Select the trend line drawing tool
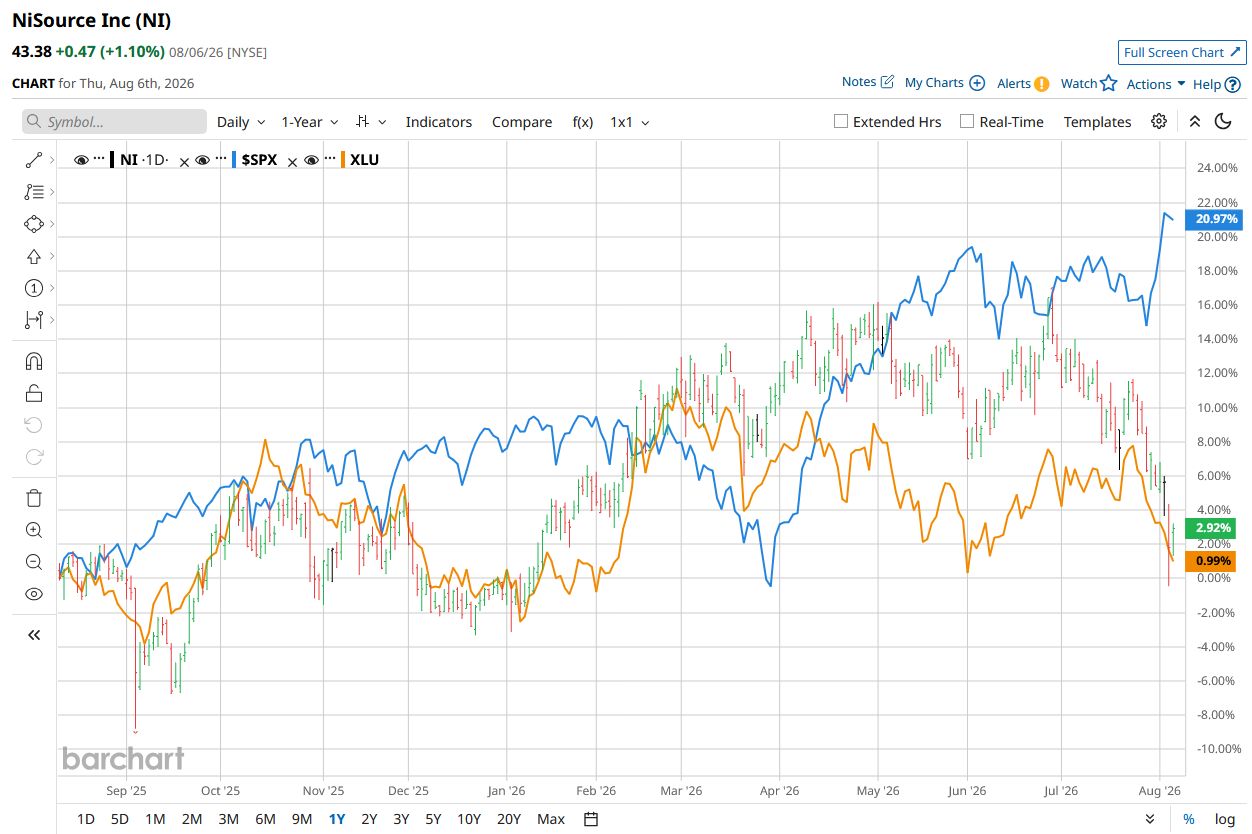This screenshot has width=1252, height=834. [x=34, y=159]
